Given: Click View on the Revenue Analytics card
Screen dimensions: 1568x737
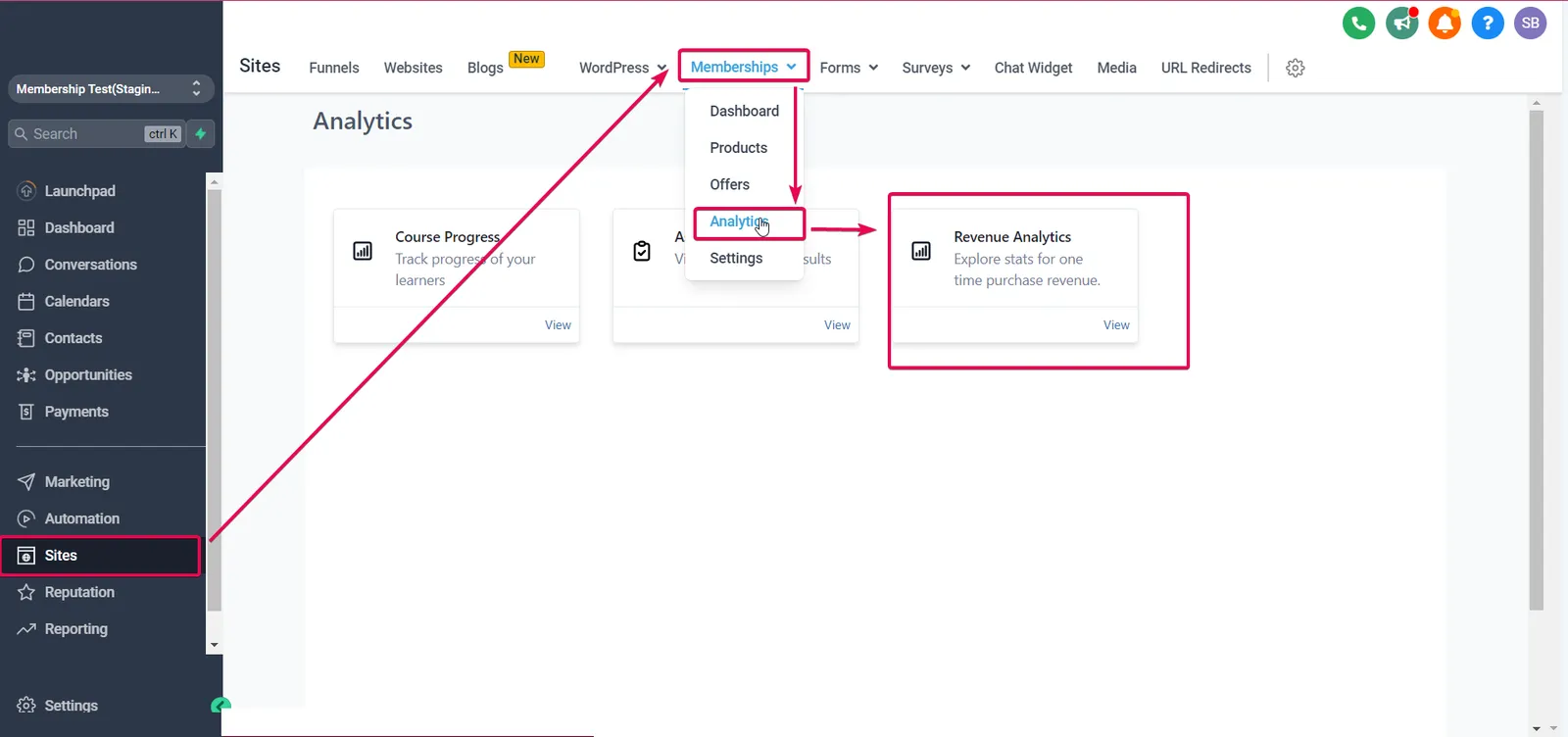Looking at the screenshot, I should [x=1116, y=325].
